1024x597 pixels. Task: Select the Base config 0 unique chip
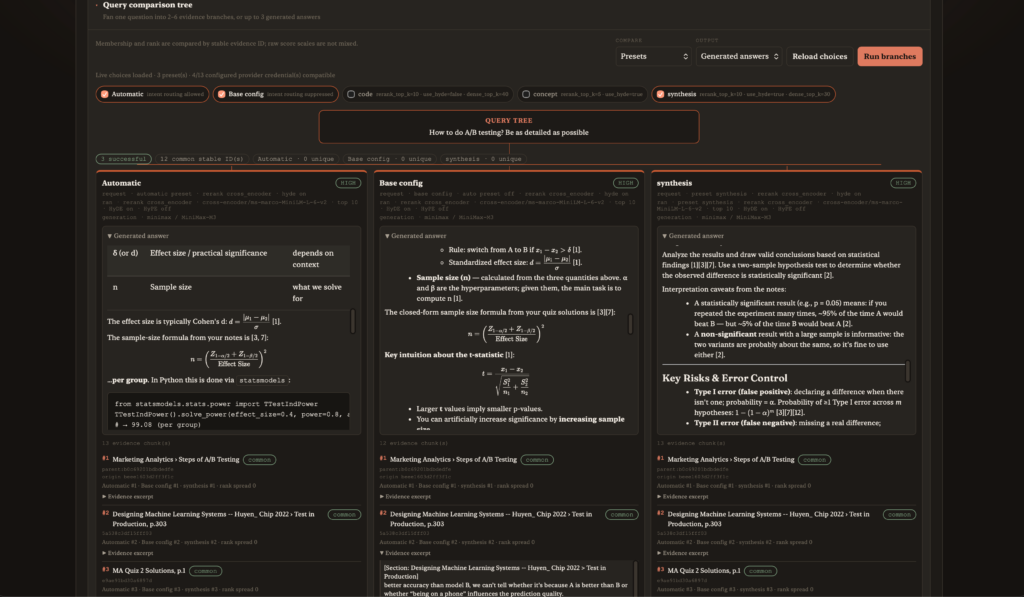pos(389,159)
